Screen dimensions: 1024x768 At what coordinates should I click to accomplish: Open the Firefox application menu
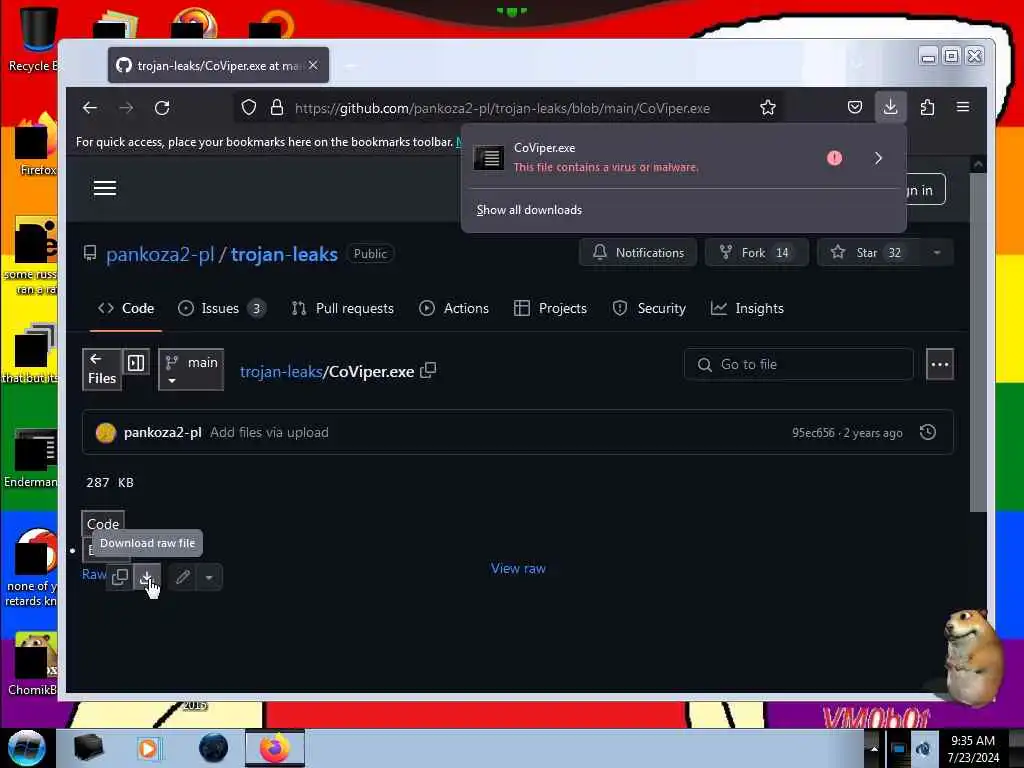963,107
